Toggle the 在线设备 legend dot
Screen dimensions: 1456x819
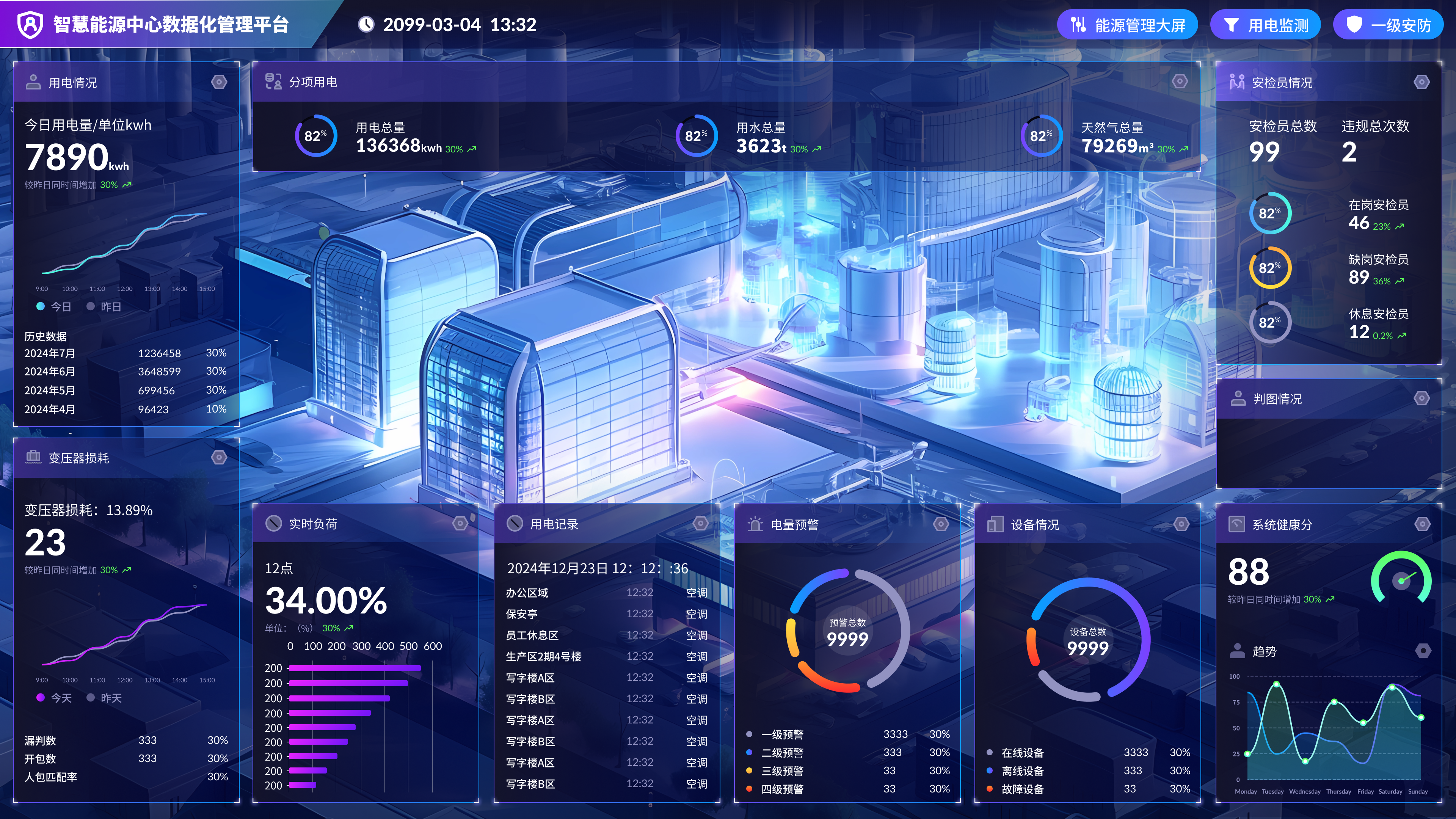pos(989,752)
